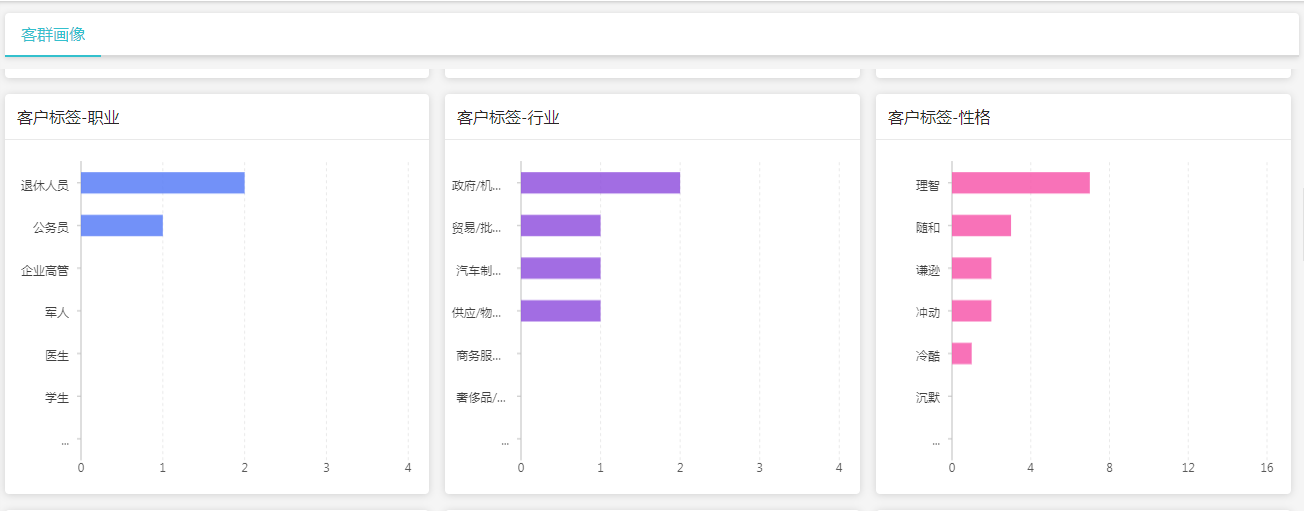Select the 军人 category label
This screenshot has height=511, width=1304.
(56, 313)
